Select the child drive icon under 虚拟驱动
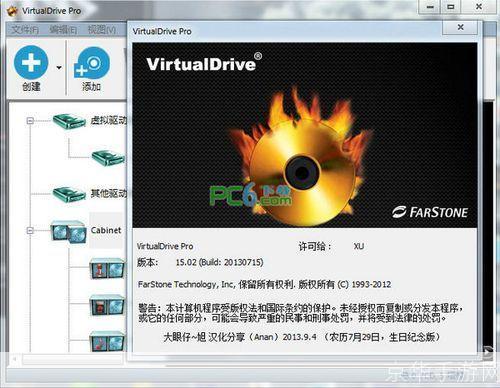500x388 pixels. coord(108,157)
